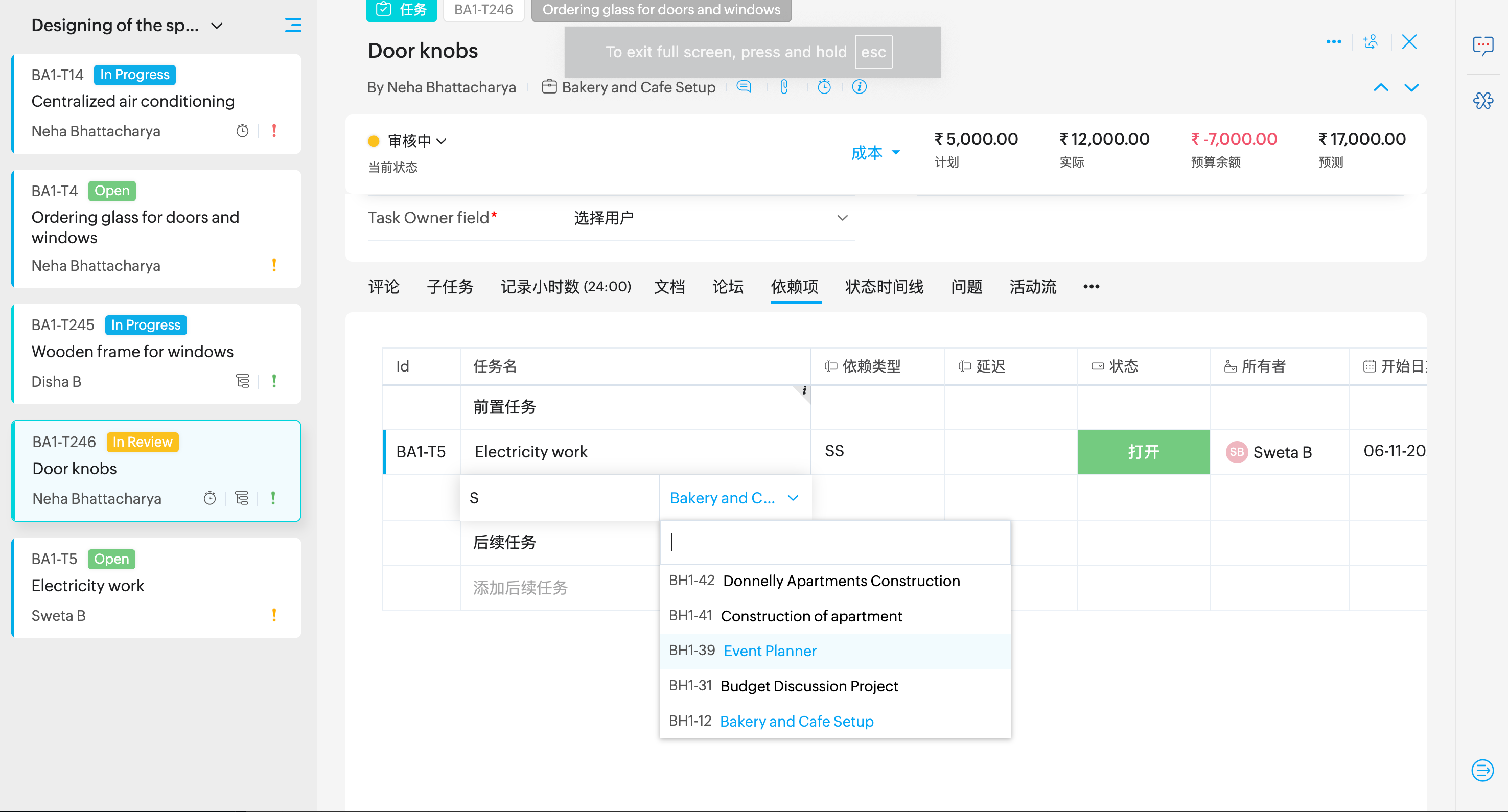The width and height of the screenshot is (1508, 812).
Task: Select Event Planner from project list
Action: [x=769, y=651]
